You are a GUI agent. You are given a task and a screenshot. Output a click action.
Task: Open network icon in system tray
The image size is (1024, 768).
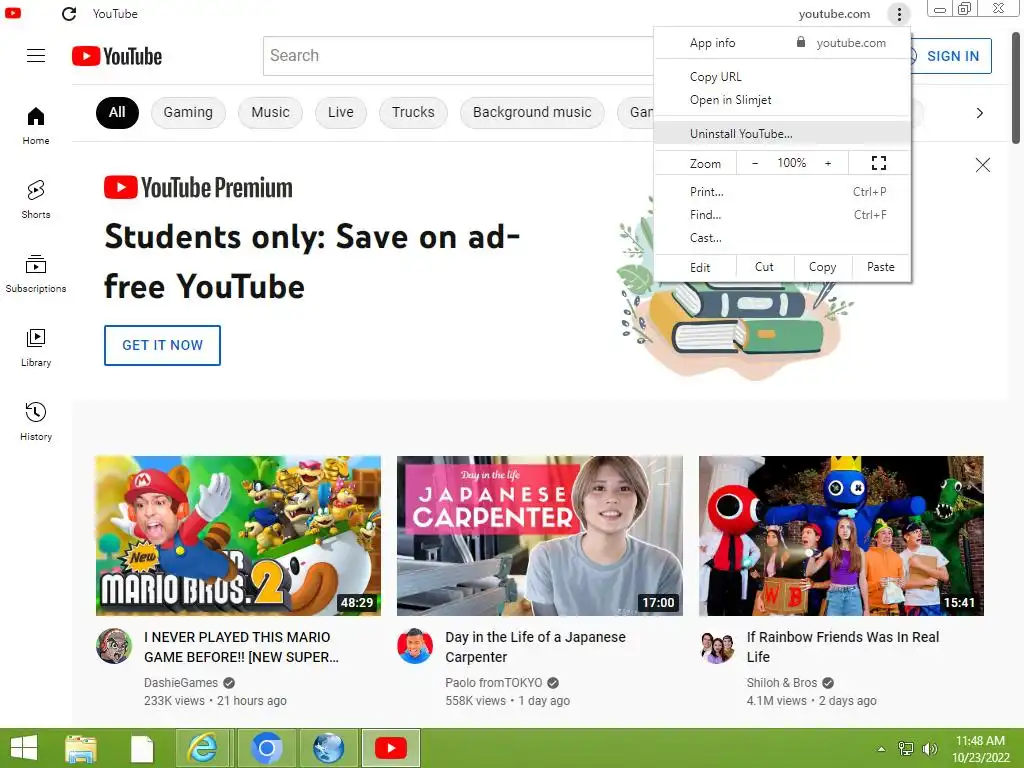906,748
